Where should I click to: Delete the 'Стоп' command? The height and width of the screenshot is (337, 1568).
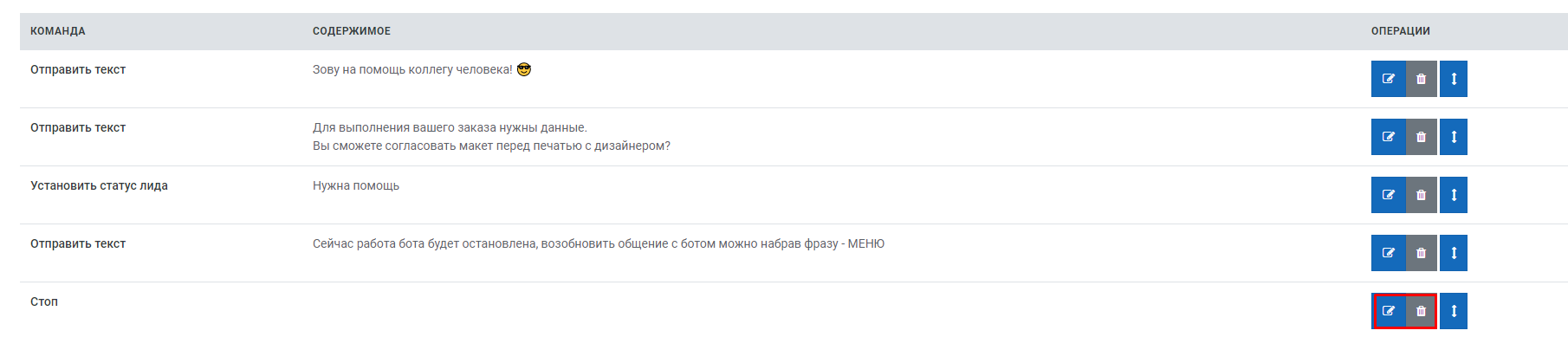coord(1421,311)
